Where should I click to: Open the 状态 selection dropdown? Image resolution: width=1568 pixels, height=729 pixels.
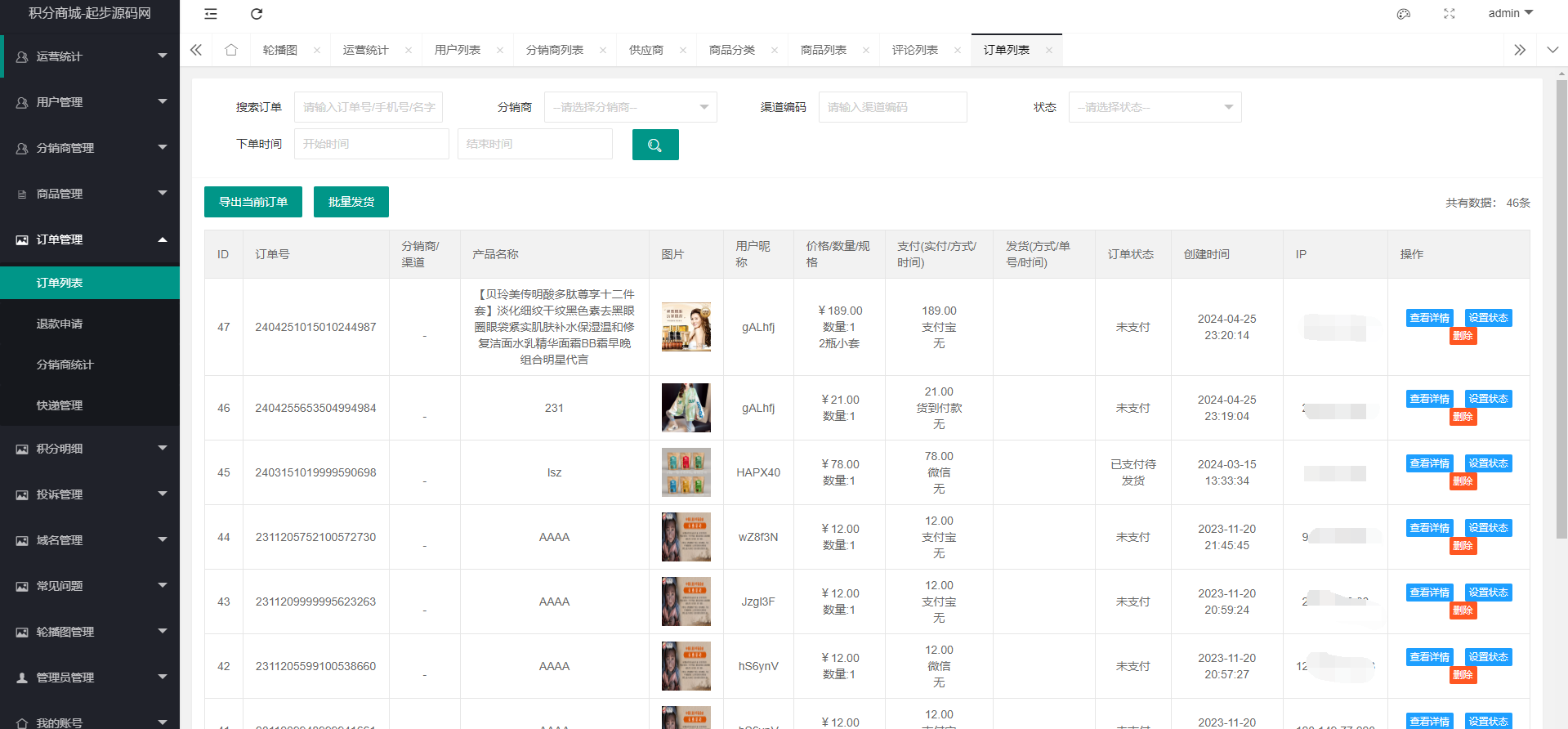(1154, 107)
